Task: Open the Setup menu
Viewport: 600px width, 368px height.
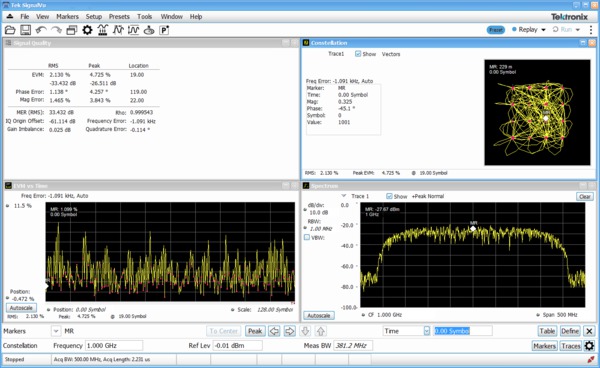Action: click(x=94, y=16)
